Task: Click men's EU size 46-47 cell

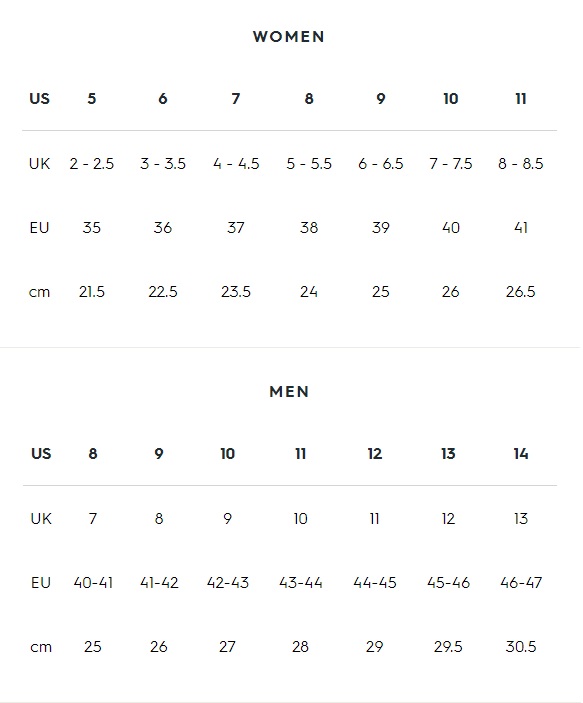Action: point(521,583)
